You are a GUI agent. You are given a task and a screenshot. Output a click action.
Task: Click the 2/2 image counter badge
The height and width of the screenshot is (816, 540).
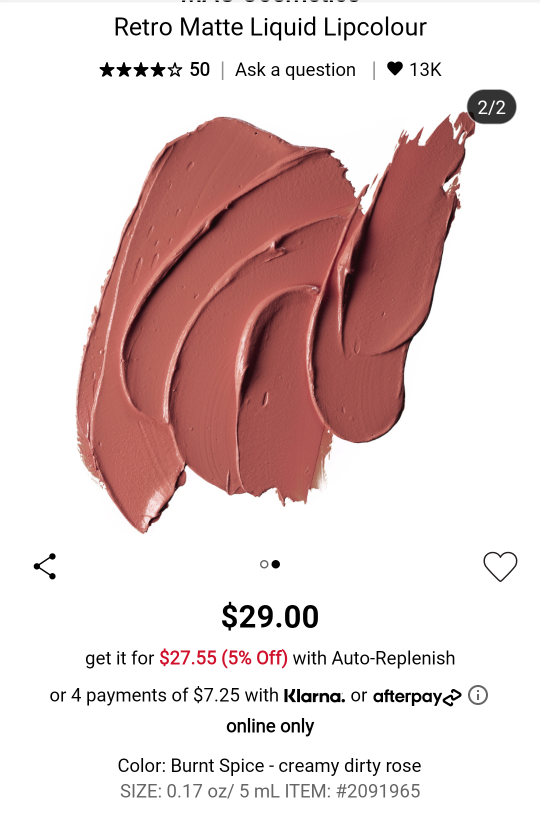(x=492, y=107)
